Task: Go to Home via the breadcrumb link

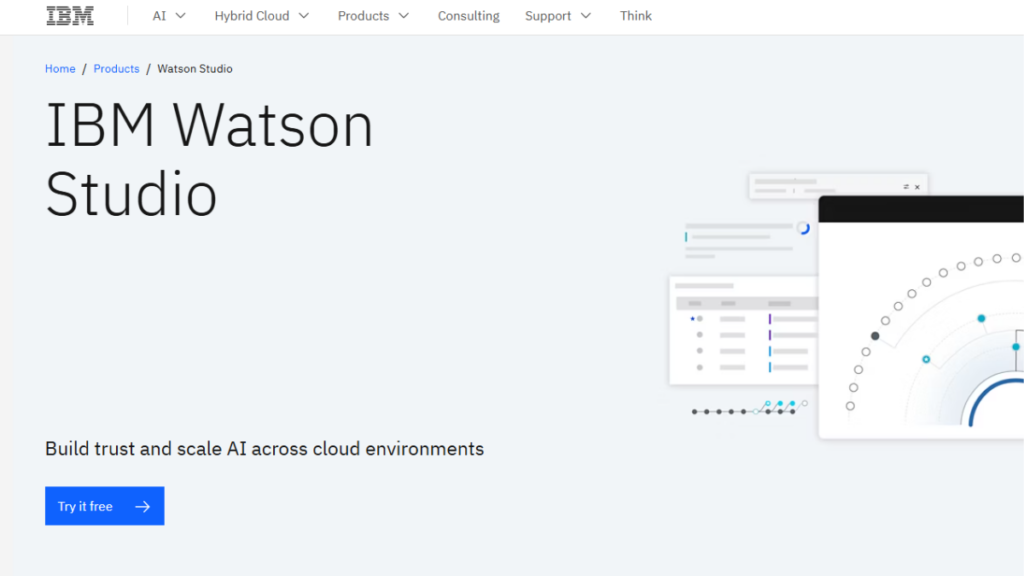Action: coord(60,68)
